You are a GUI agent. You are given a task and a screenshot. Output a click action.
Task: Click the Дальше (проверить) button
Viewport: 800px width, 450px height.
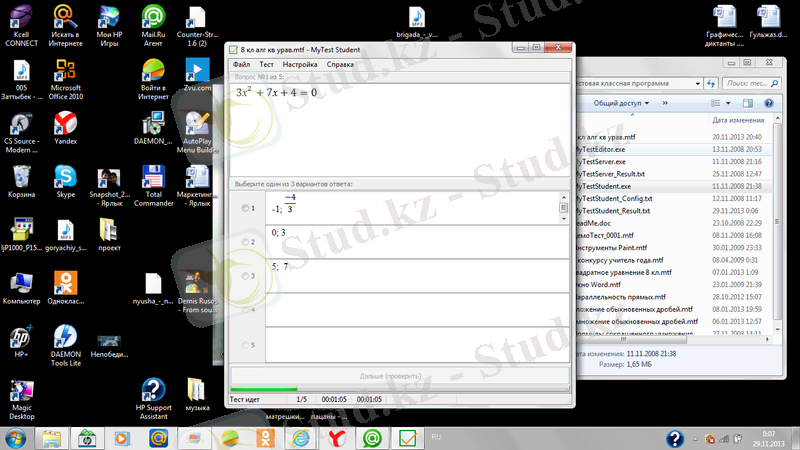(x=400, y=377)
